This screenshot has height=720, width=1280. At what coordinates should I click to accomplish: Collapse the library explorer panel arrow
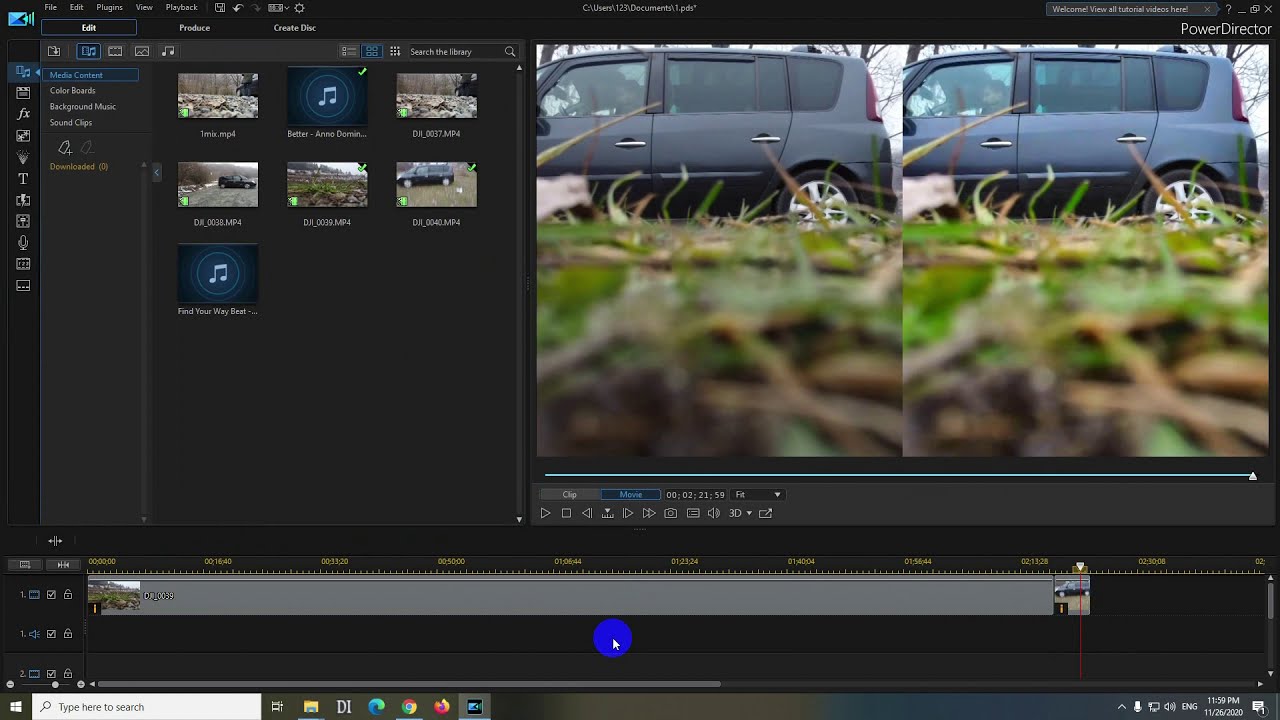156,173
